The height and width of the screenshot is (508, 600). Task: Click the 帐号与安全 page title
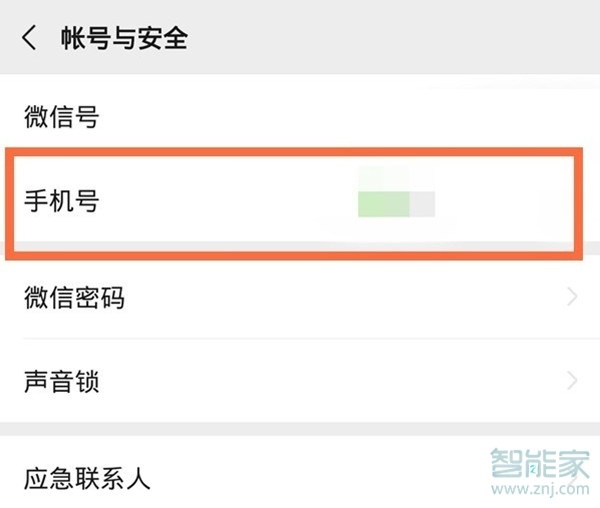coord(124,38)
